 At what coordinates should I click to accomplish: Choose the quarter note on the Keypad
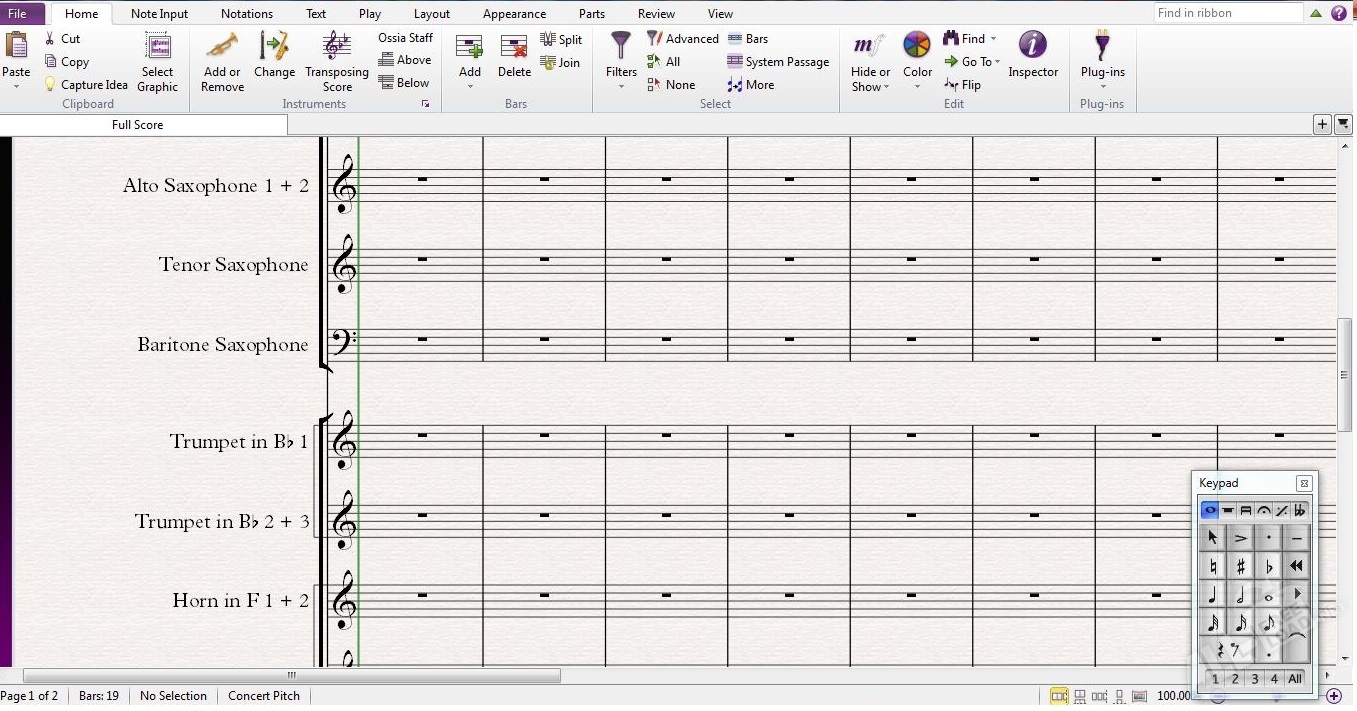pos(1213,595)
